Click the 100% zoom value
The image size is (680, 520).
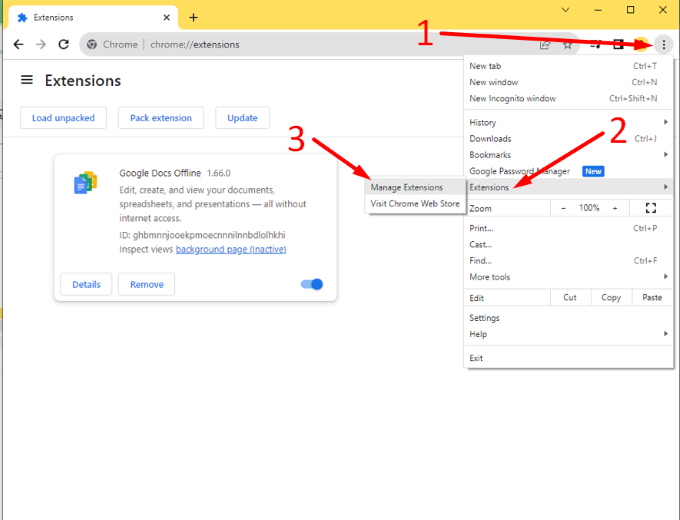[x=589, y=208]
